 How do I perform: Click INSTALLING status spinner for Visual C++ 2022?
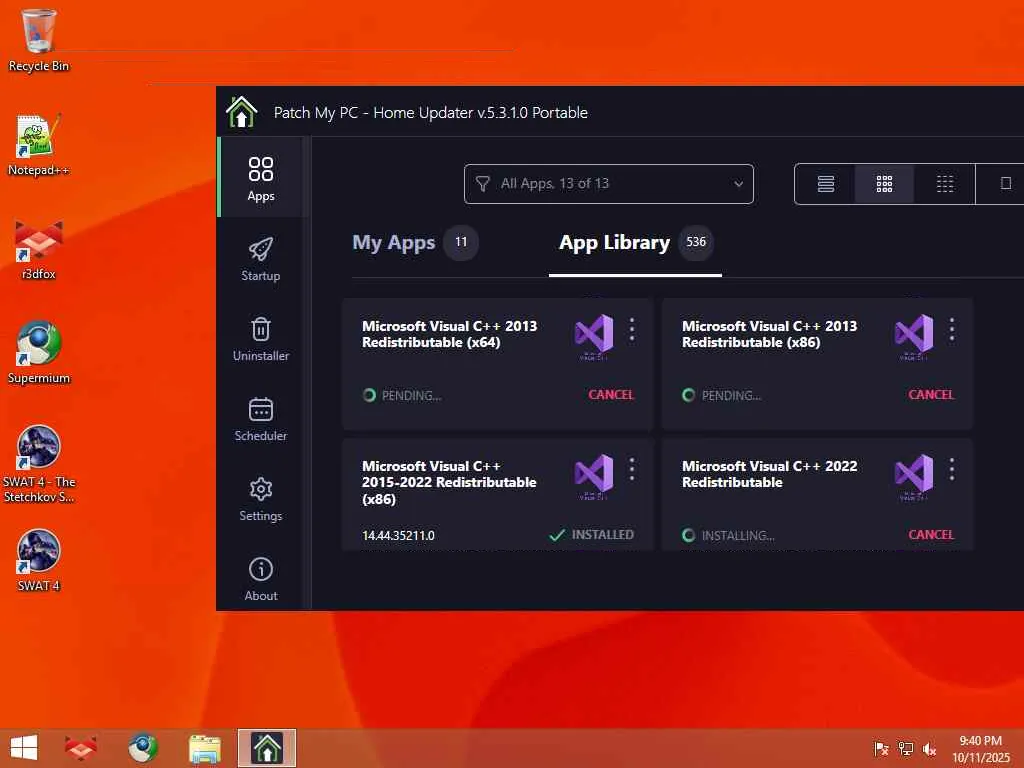pyautogui.click(x=688, y=536)
